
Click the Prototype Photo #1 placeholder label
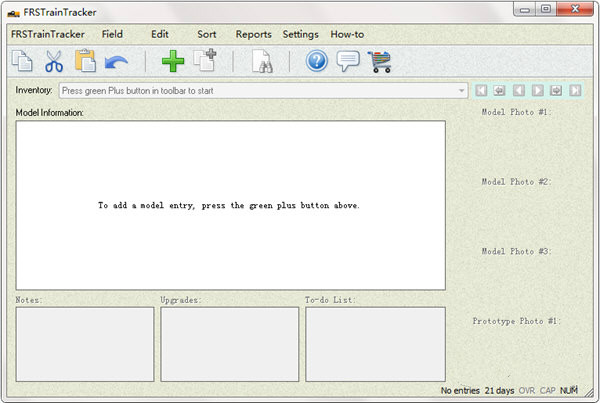pos(516,321)
